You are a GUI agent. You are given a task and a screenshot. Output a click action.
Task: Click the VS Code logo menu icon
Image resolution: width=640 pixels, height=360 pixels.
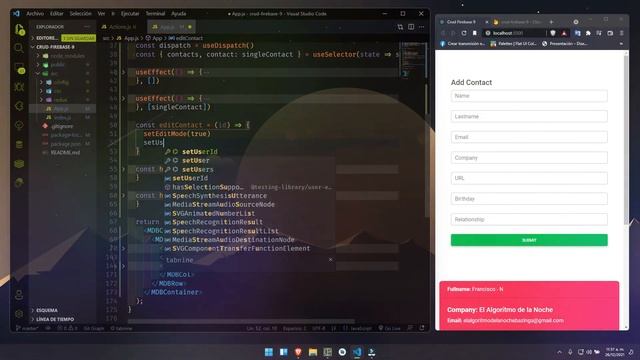16,13
